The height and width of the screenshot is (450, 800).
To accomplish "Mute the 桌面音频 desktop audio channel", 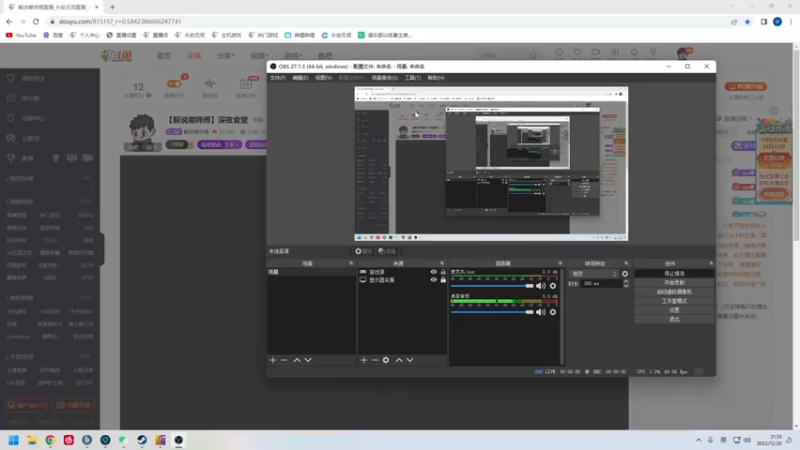I will point(541,312).
